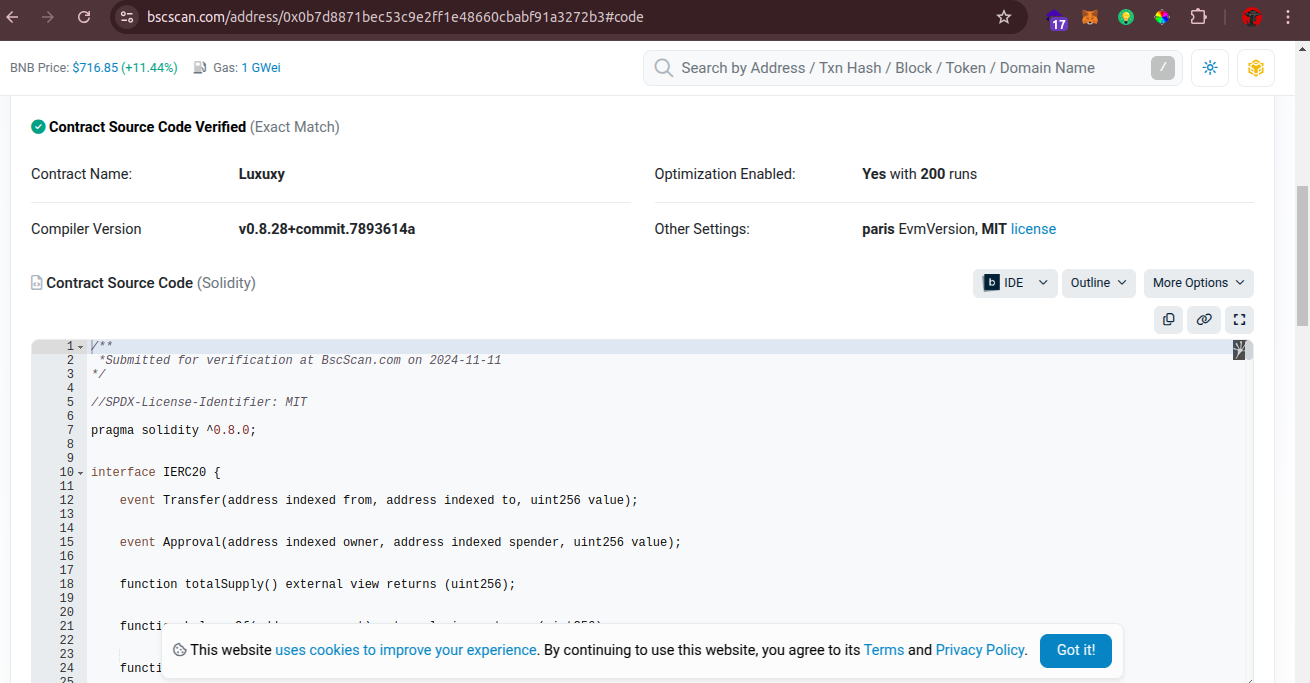Toggle fullscreen view of the code editor
This screenshot has width=1310, height=683.
coord(1239,320)
